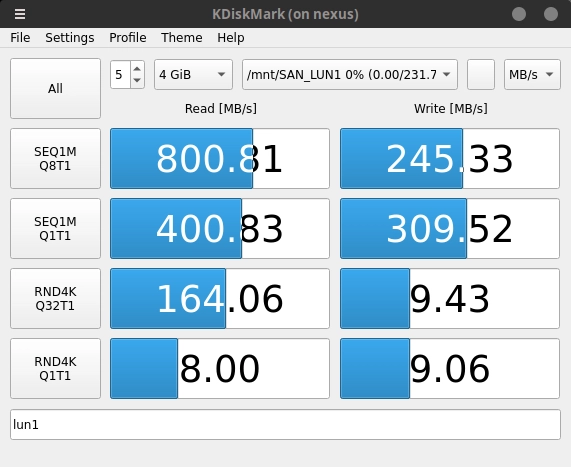Click the 400.83 read result bar
Screen dimensions: 571x467
pos(220,228)
